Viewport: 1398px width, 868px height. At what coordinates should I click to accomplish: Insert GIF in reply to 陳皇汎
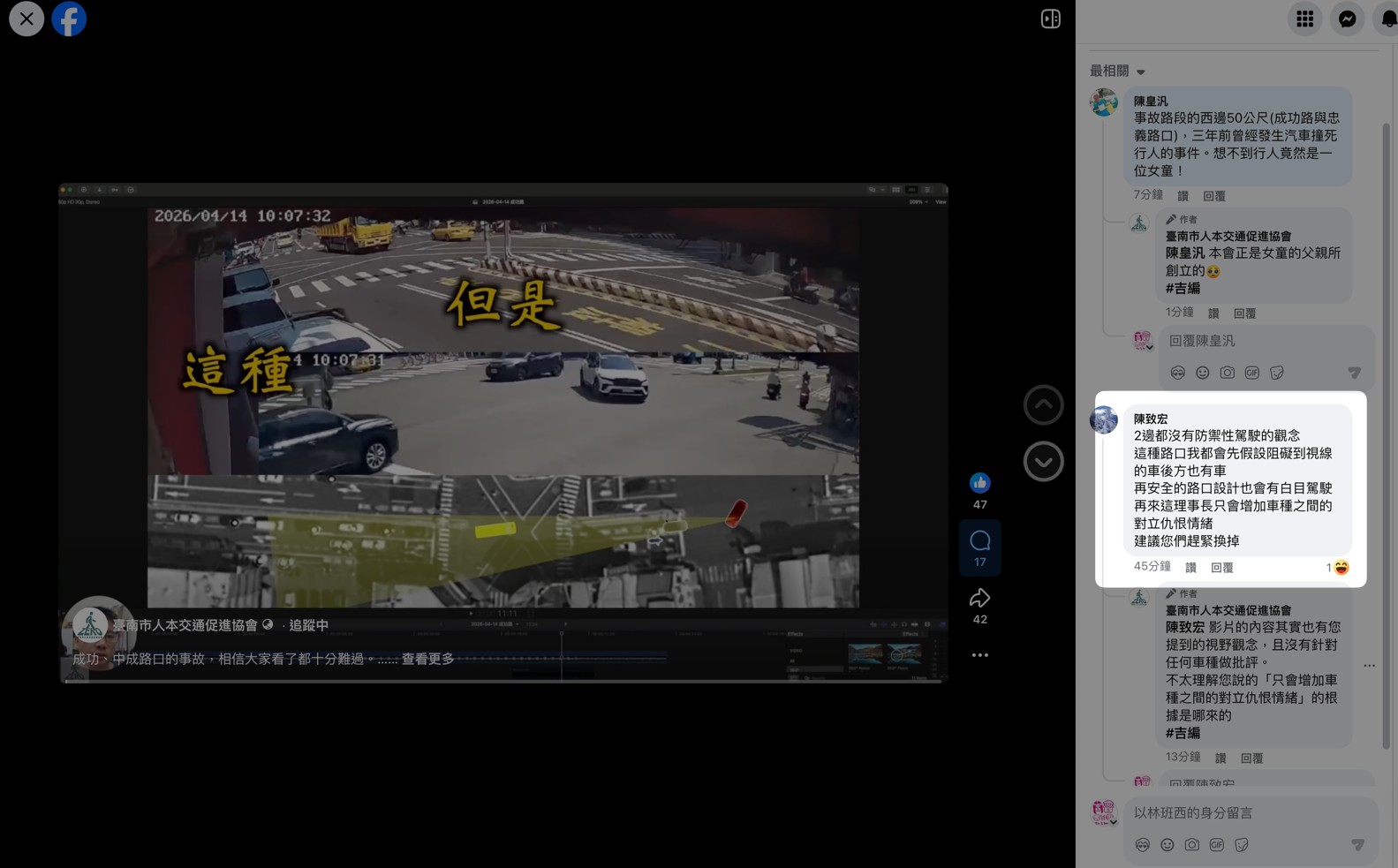[1251, 373]
